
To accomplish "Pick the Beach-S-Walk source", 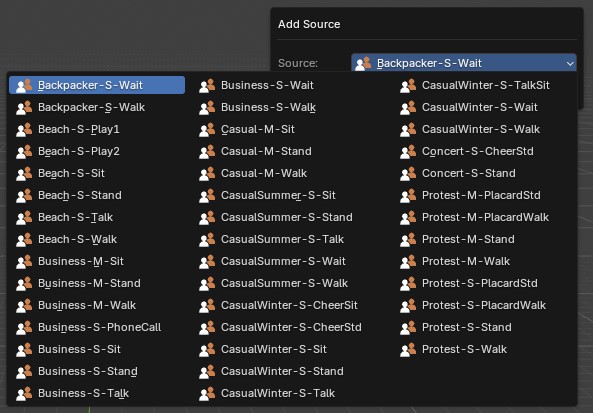I will click(x=97, y=239).
